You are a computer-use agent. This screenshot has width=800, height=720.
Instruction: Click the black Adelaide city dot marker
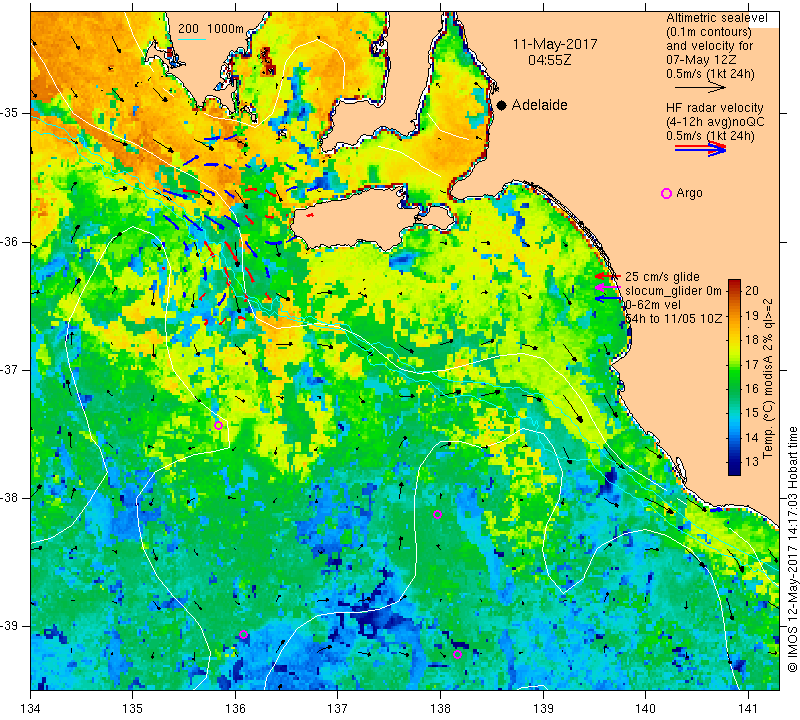tap(502, 105)
